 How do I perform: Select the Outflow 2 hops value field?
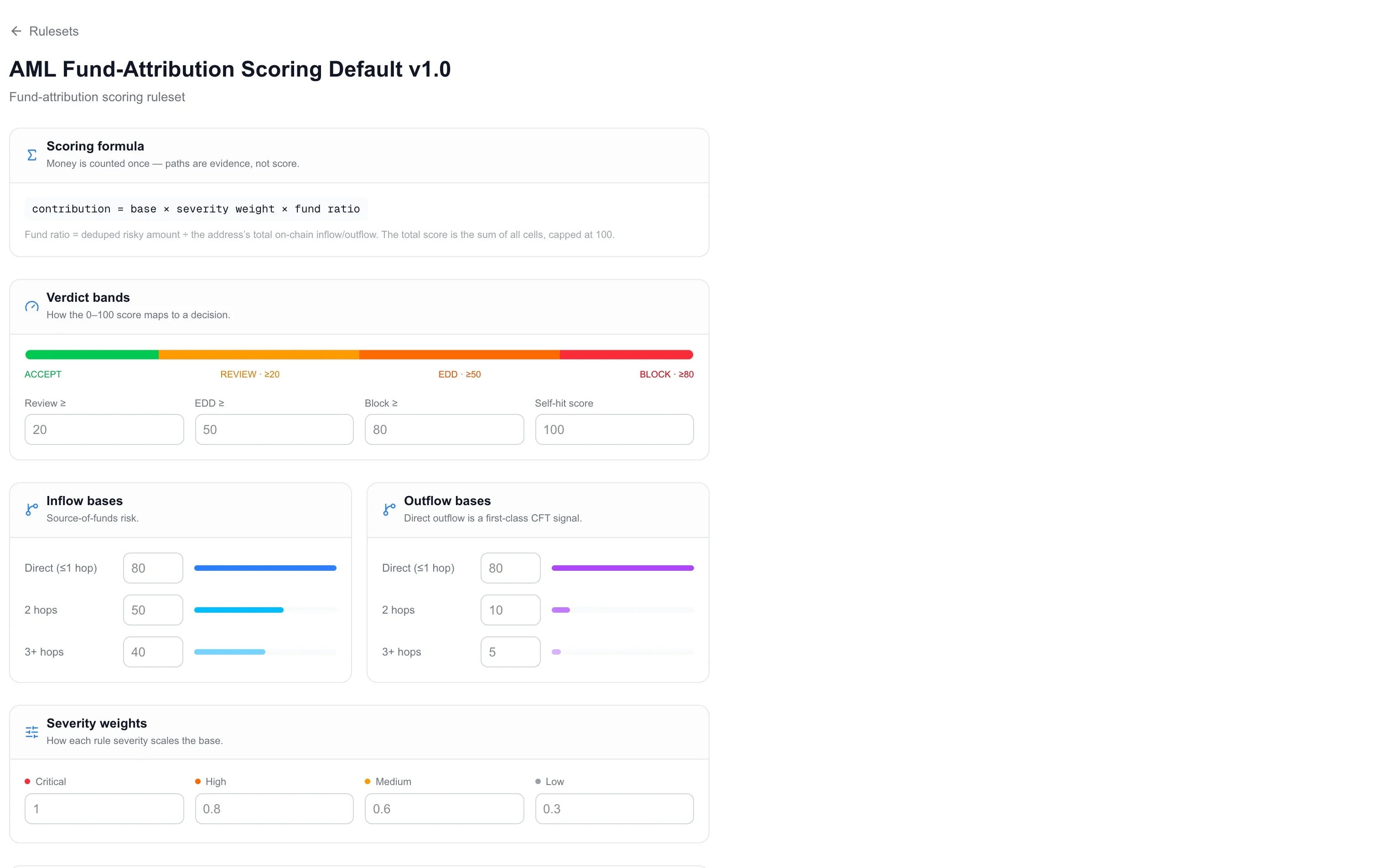[x=510, y=610]
